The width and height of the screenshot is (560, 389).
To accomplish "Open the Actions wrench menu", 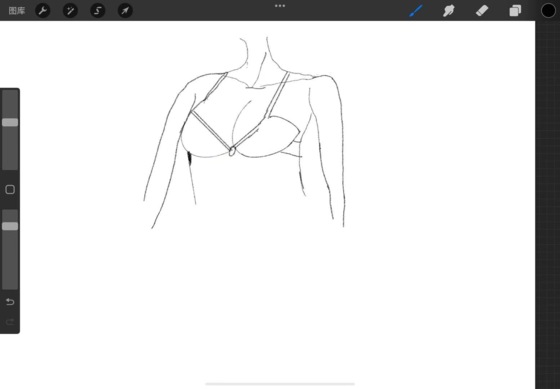I will pos(42,11).
